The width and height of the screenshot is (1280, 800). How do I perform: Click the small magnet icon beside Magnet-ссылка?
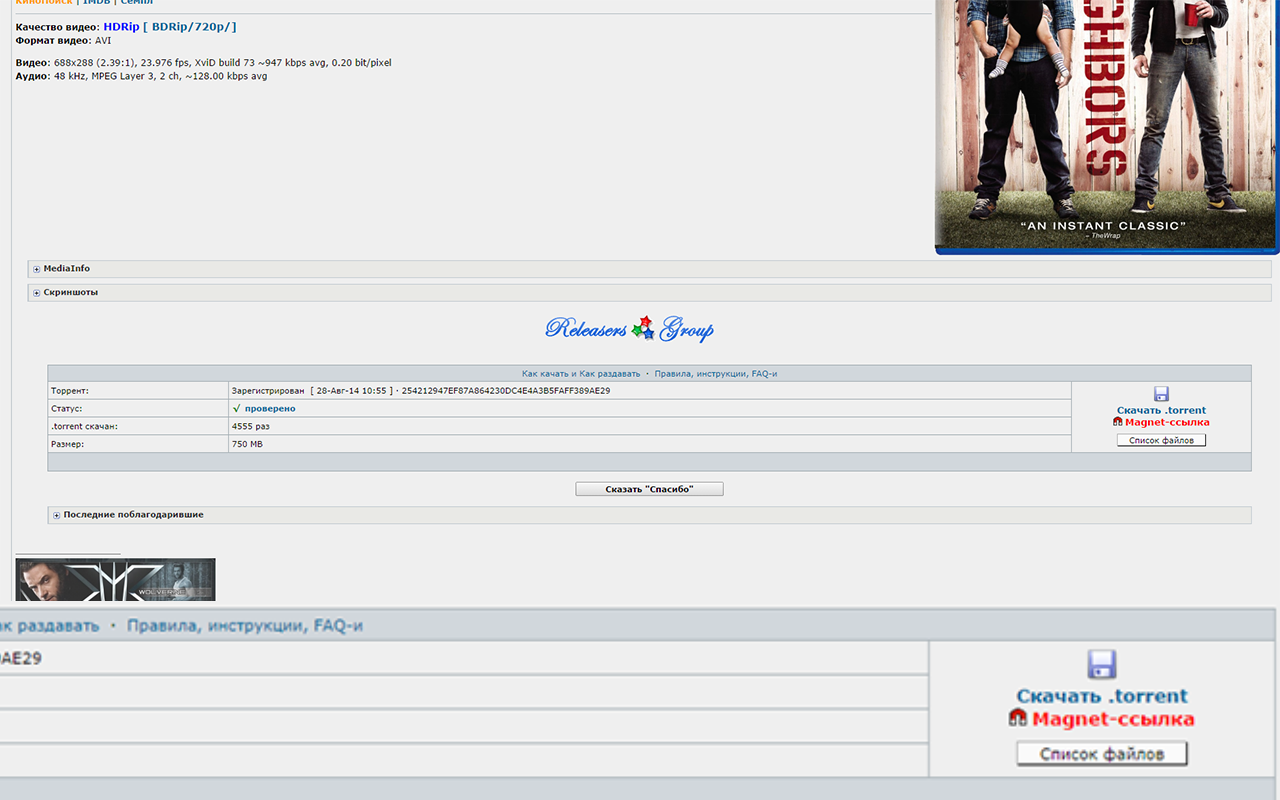coord(1118,422)
